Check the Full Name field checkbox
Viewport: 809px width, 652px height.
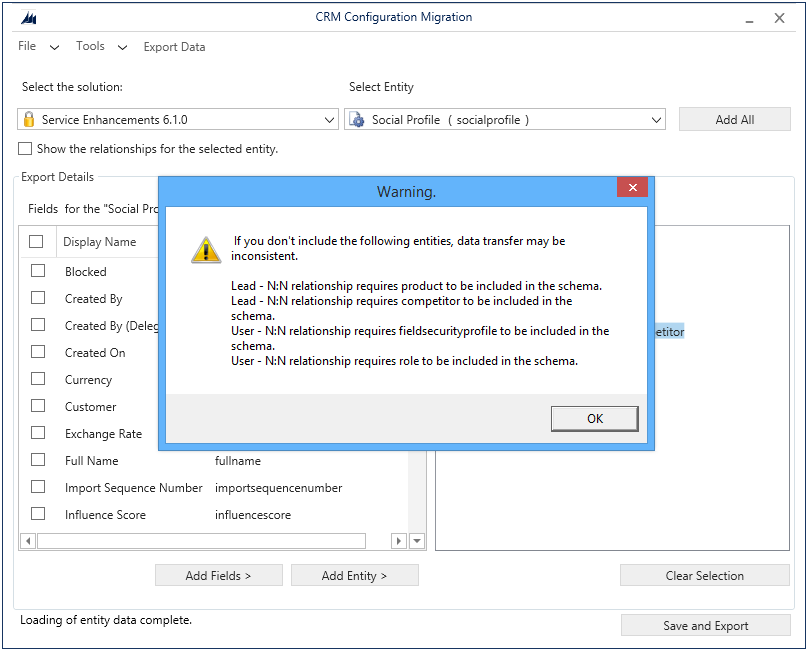(37, 460)
